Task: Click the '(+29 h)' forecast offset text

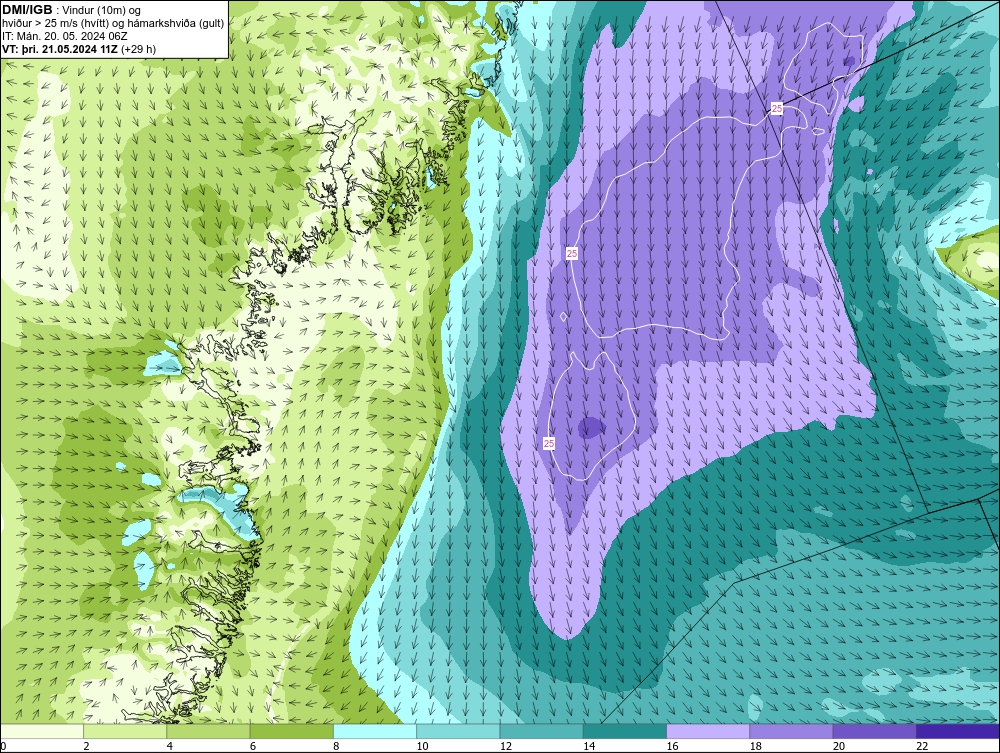Action: 138,49
